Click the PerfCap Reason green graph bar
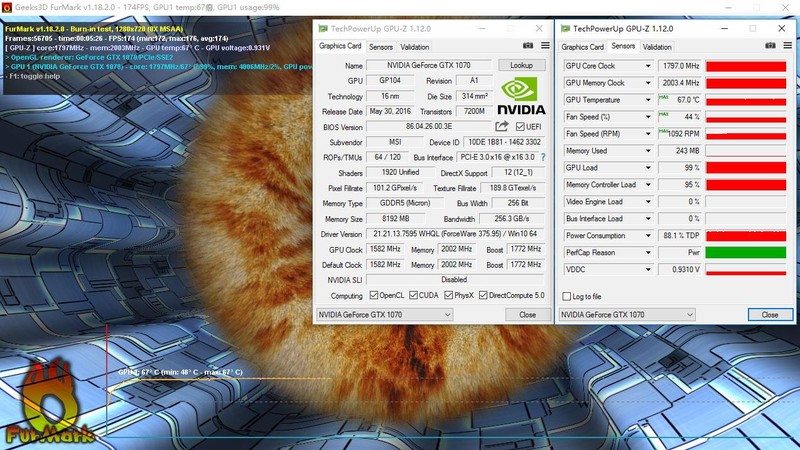This screenshot has height=450, width=800. (x=745, y=253)
